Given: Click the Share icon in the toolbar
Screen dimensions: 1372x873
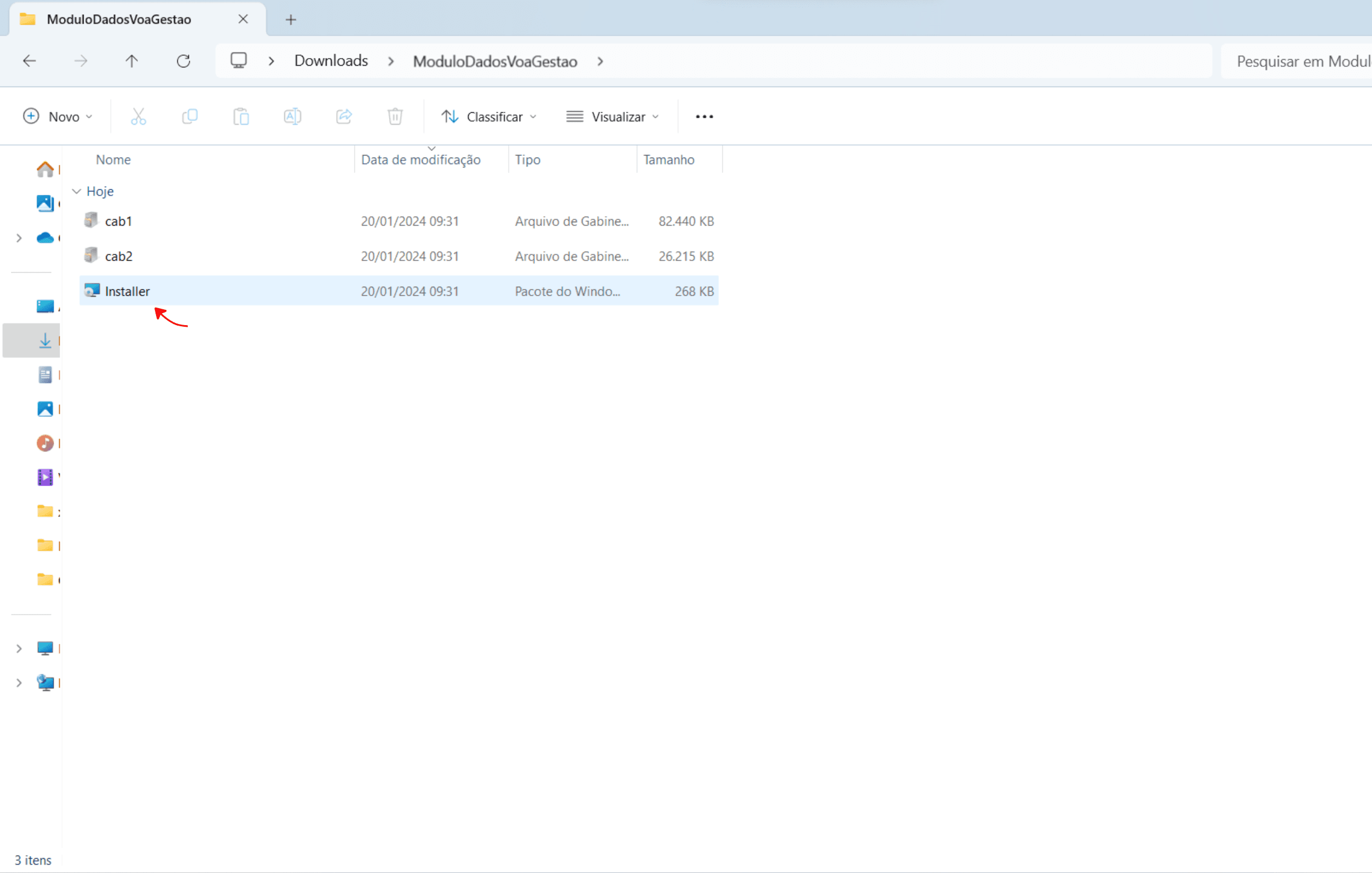Looking at the screenshot, I should (344, 117).
